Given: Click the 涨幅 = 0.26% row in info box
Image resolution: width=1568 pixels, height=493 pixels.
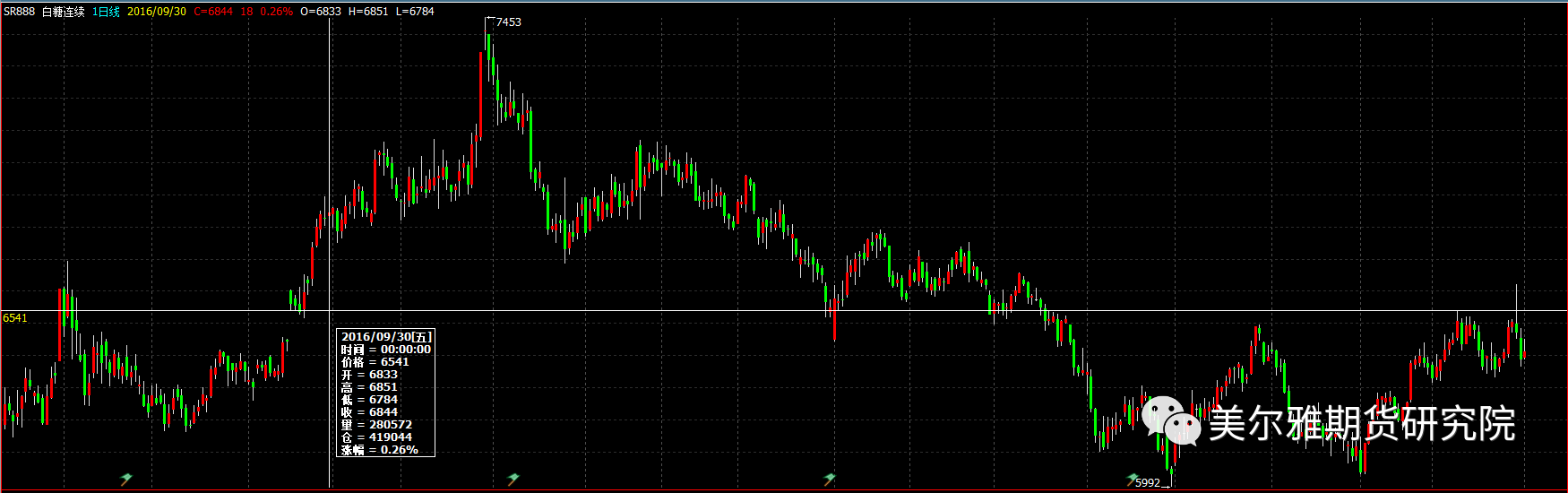Looking at the screenshot, I should (x=380, y=450).
